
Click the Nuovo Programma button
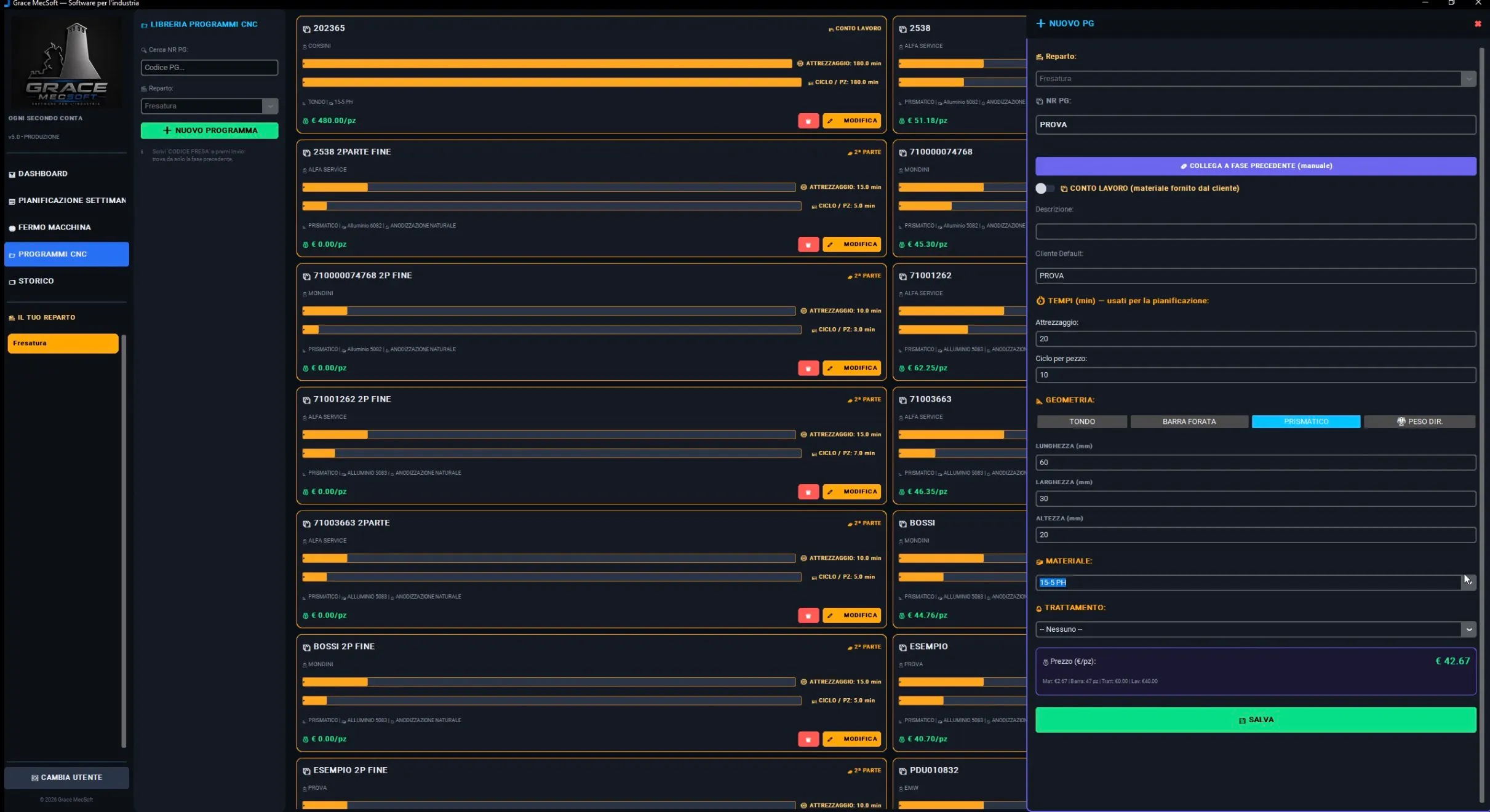coord(209,130)
